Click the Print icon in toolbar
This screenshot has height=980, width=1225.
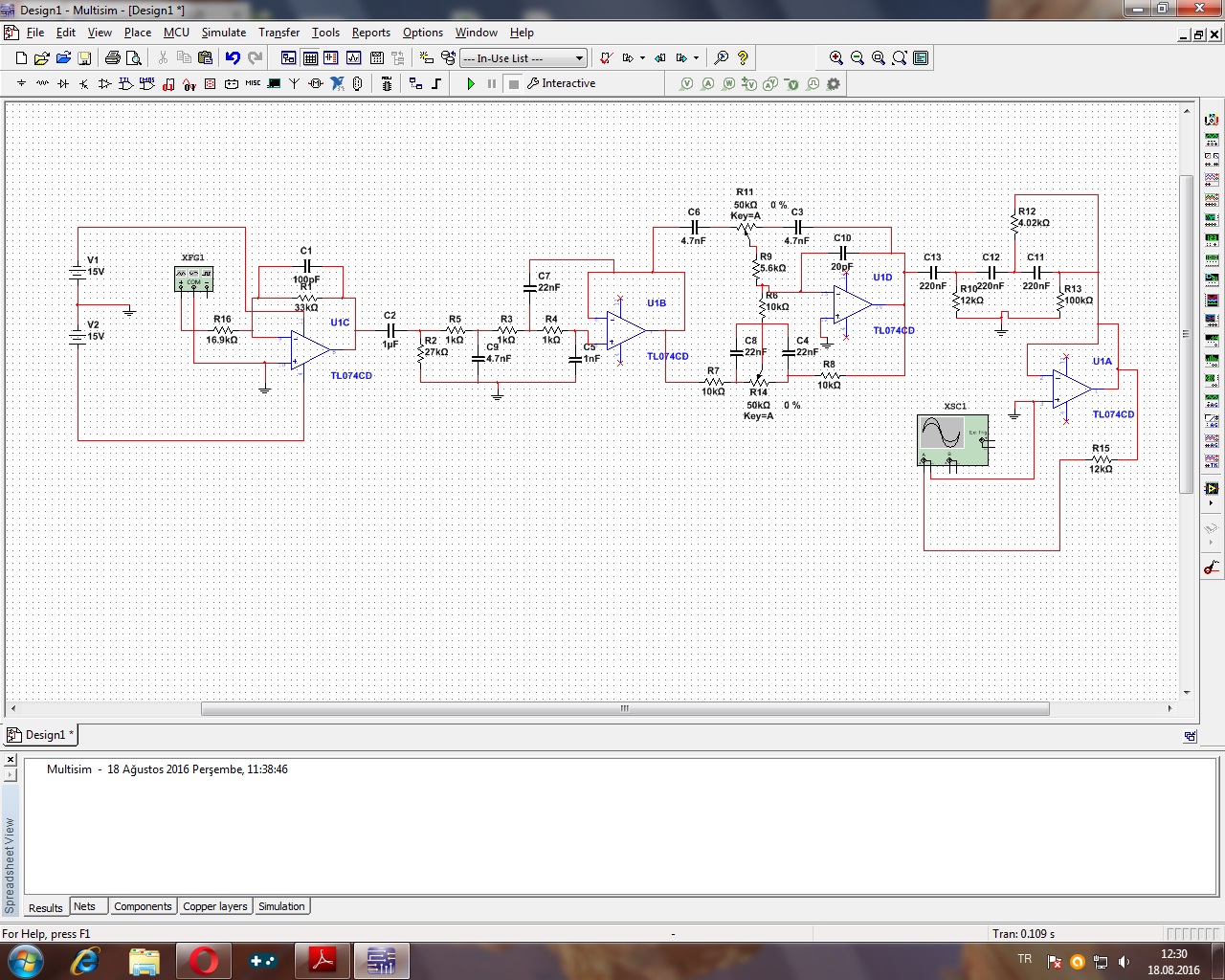point(113,58)
